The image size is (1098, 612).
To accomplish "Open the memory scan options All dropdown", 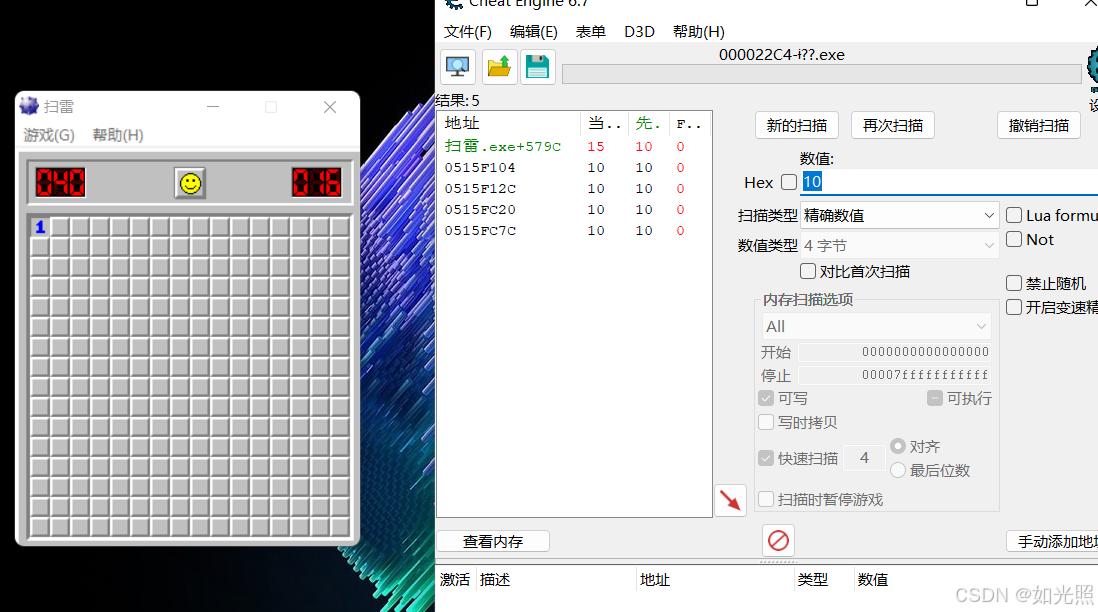I will pos(876,326).
